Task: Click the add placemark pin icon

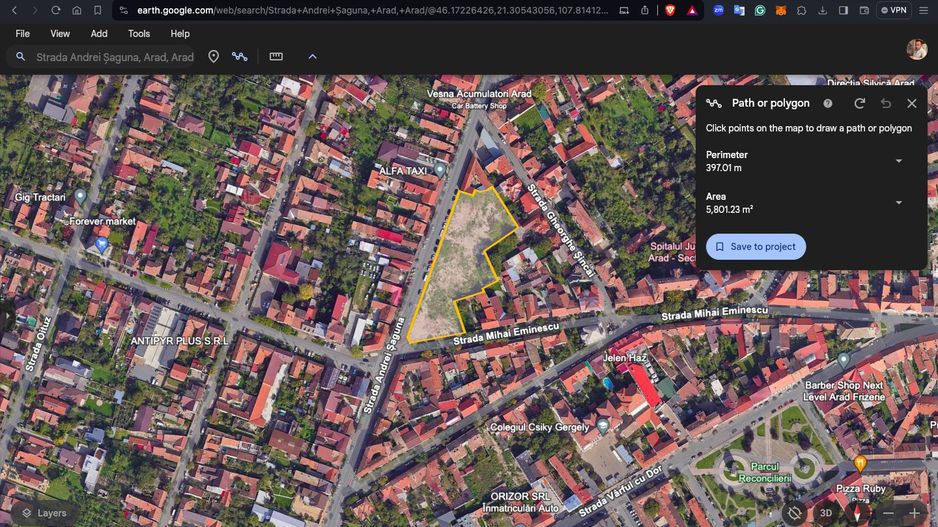Action: [213, 57]
